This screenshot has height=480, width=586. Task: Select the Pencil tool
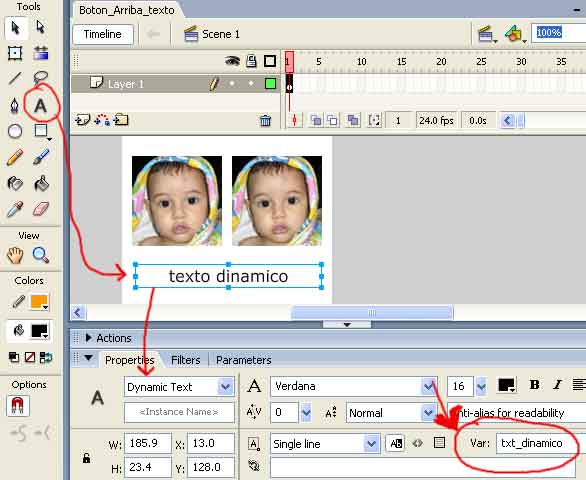(15, 157)
